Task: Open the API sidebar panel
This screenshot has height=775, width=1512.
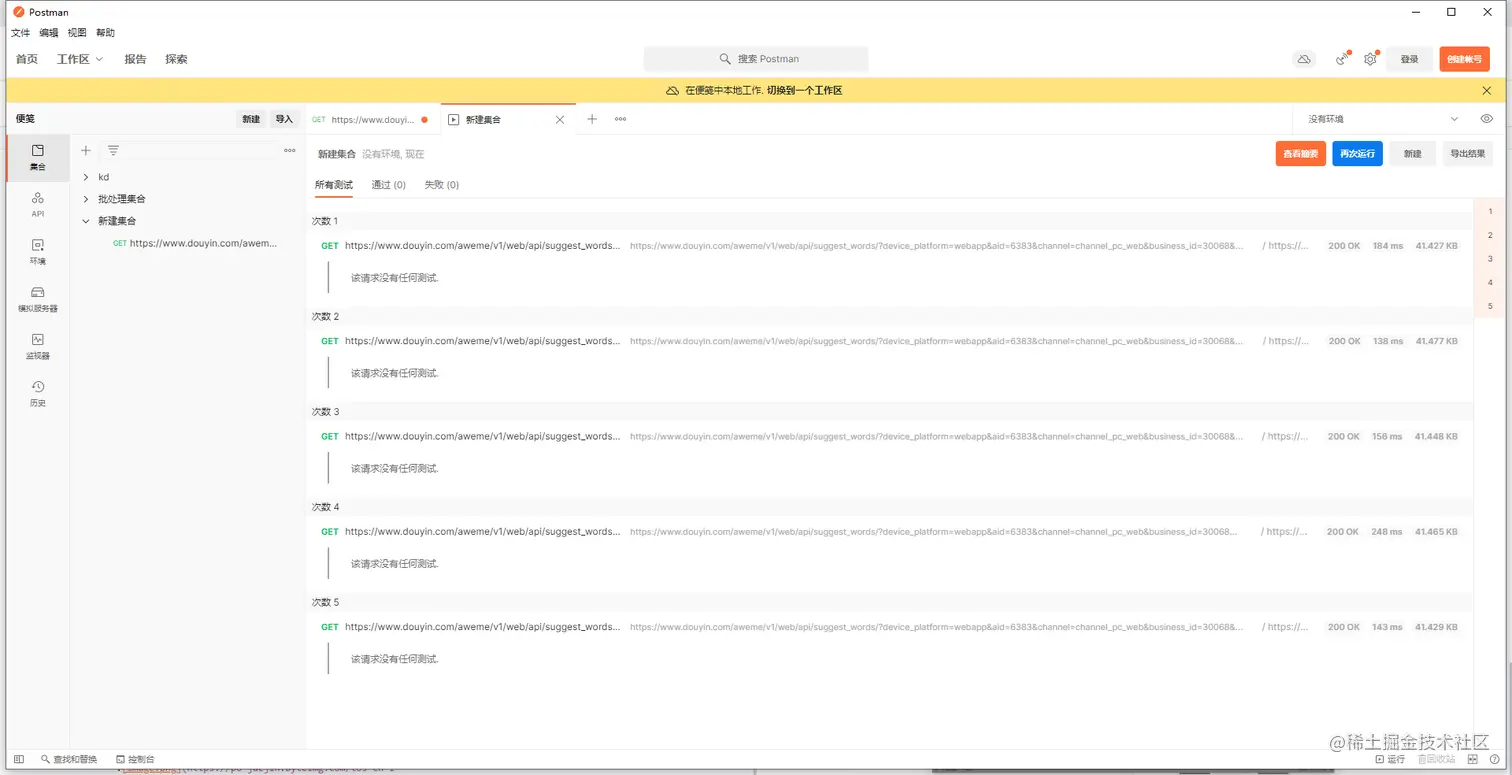Action: 37,204
